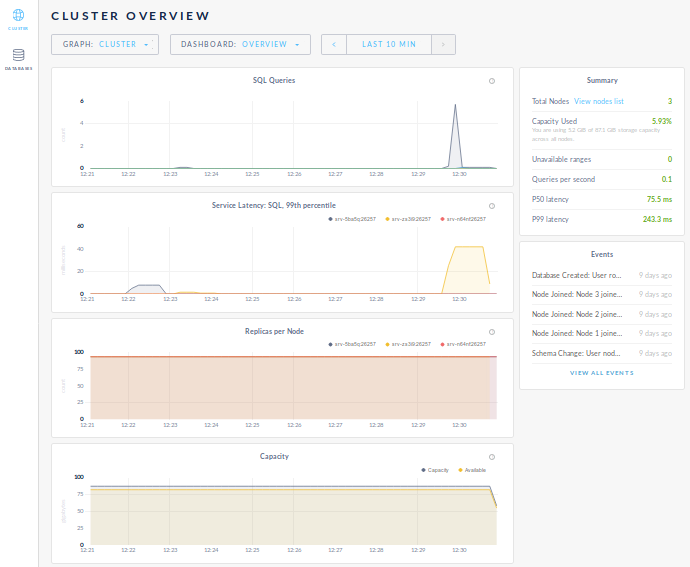Viewport: 690px width, 567px height.
Task: Open the Cluster sidebar globe icon
Action: (x=18, y=15)
